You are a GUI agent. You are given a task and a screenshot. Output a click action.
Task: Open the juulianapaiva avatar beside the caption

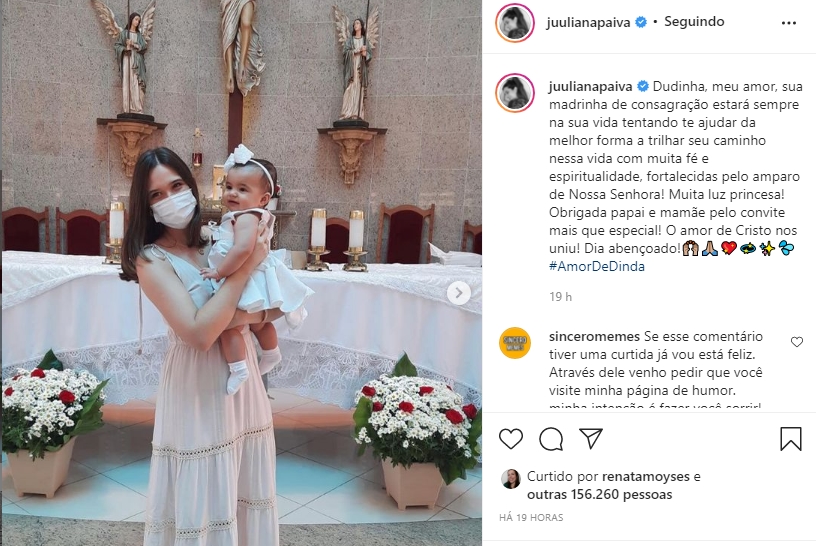[x=515, y=93]
